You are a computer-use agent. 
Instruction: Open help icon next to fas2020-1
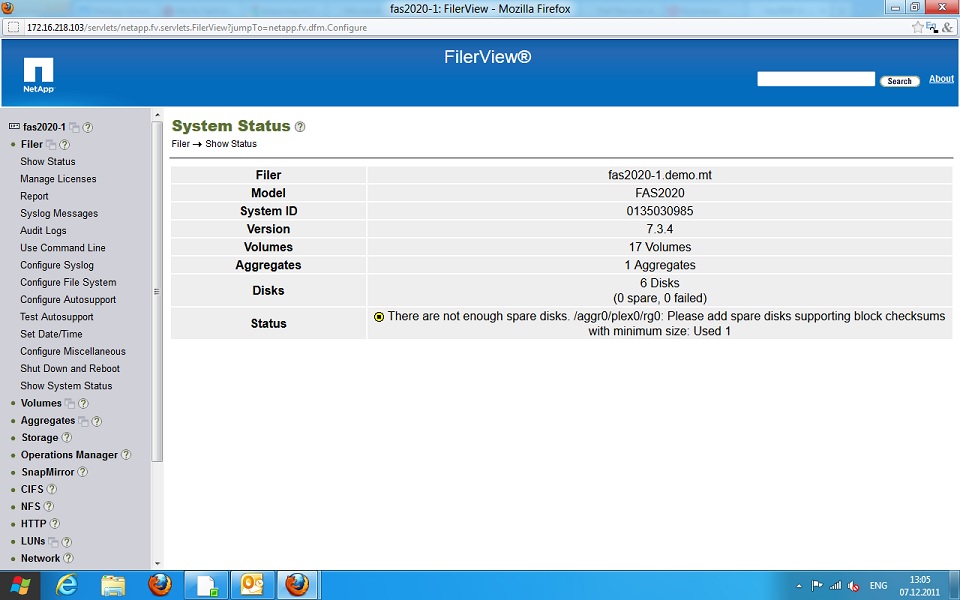[x=88, y=127]
